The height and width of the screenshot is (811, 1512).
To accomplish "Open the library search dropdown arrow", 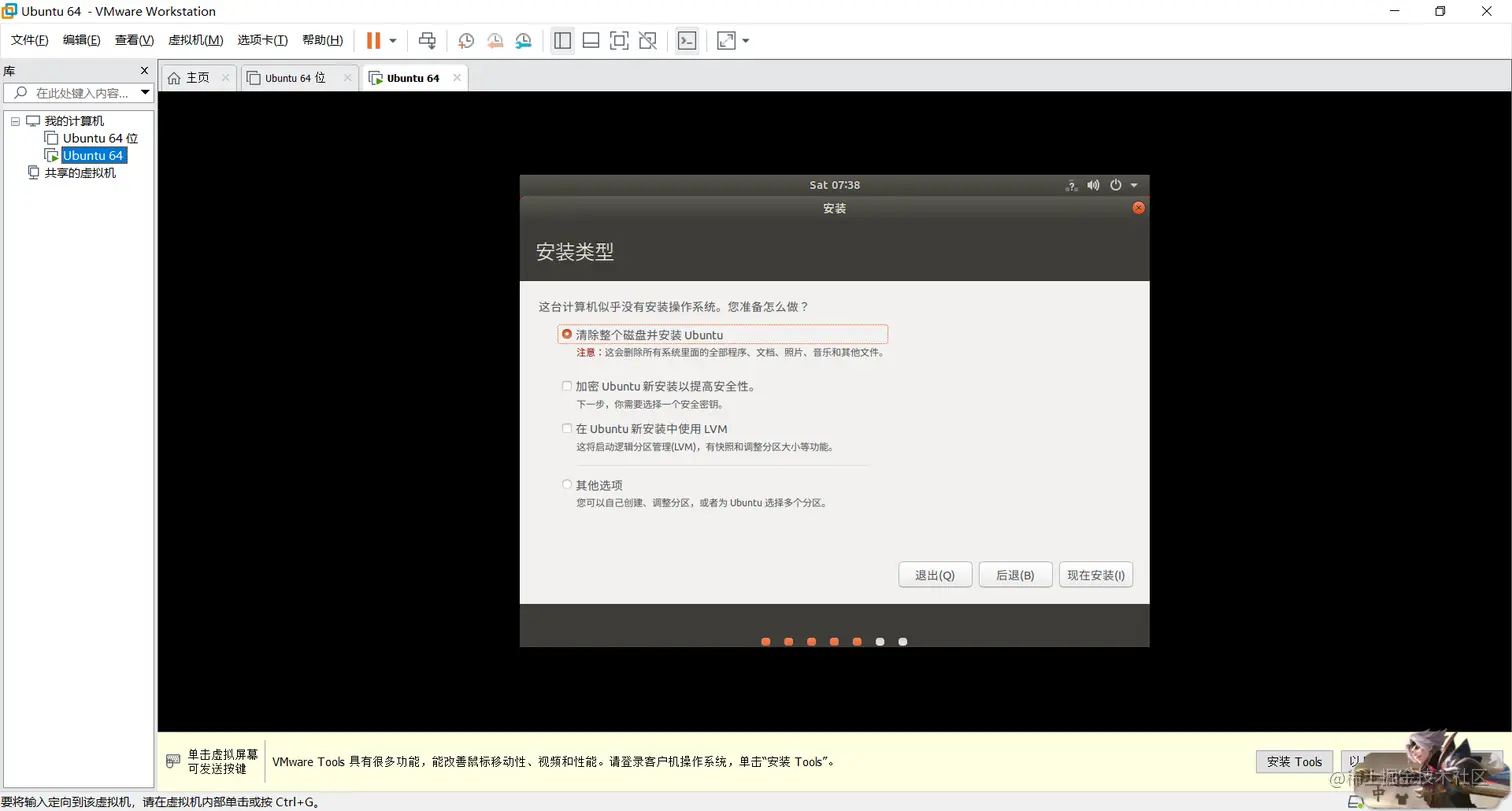I will [146, 93].
